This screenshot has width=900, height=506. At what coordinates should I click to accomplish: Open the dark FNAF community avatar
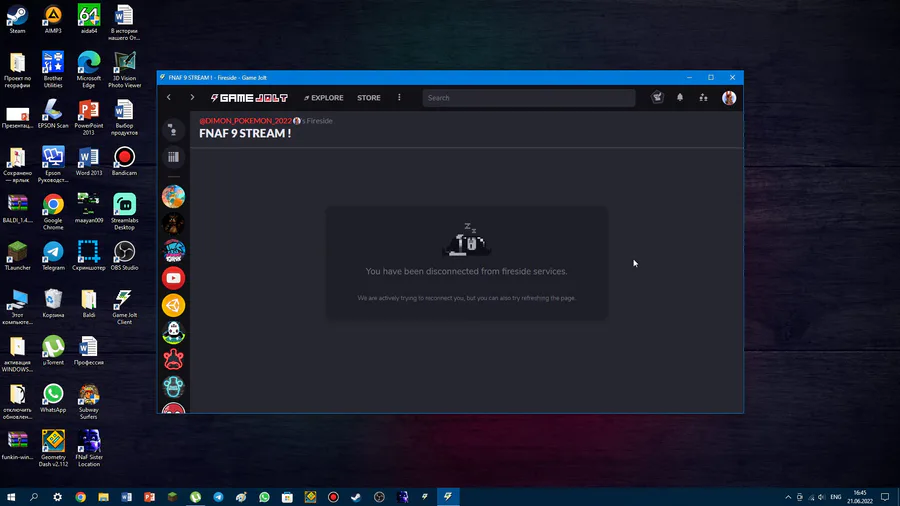173,224
